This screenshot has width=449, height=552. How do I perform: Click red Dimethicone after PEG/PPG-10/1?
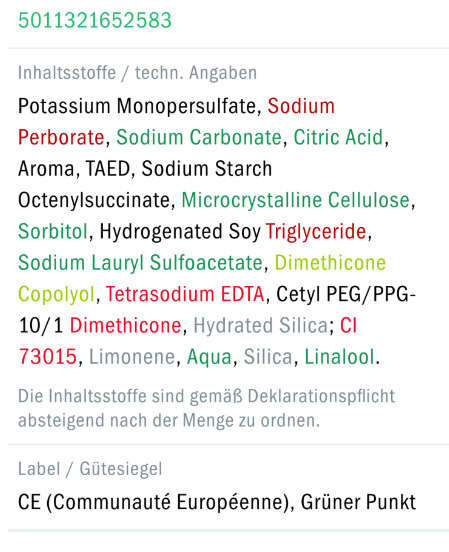[x=125, y=326]
